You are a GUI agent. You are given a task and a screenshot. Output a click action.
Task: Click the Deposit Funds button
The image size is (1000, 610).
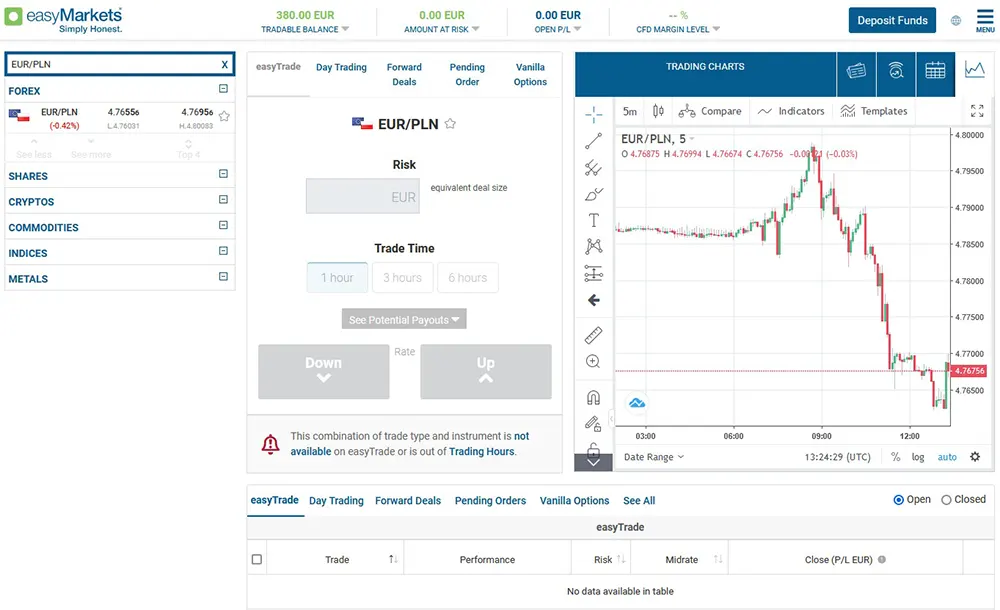891,20
